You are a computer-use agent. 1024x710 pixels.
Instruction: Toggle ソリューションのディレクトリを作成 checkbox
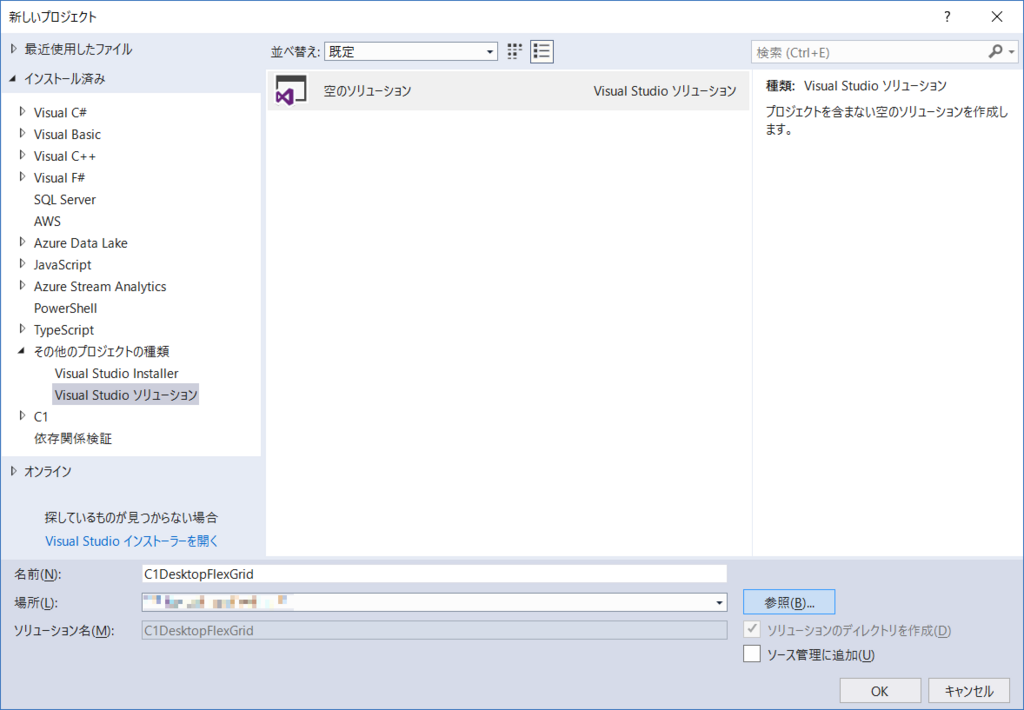(x=752, y=630)
